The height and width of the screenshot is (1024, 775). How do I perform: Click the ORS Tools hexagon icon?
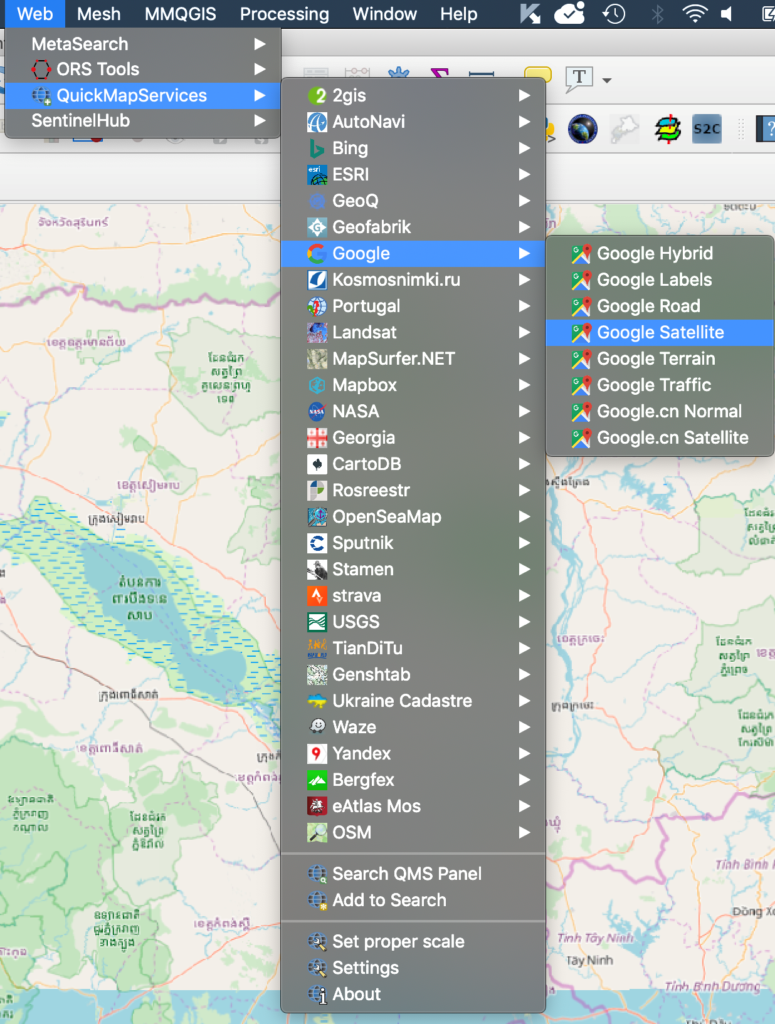pyautogui.click(x=40, y=69)
